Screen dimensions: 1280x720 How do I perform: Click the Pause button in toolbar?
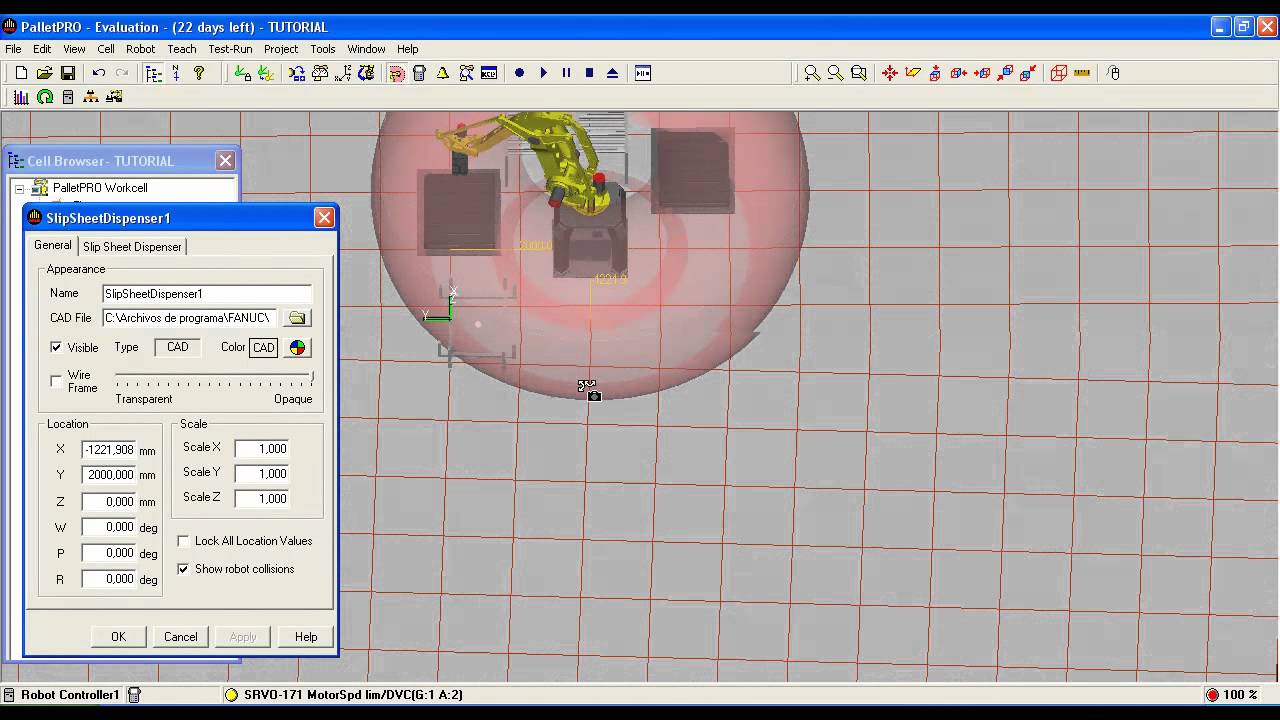[566, 73]
